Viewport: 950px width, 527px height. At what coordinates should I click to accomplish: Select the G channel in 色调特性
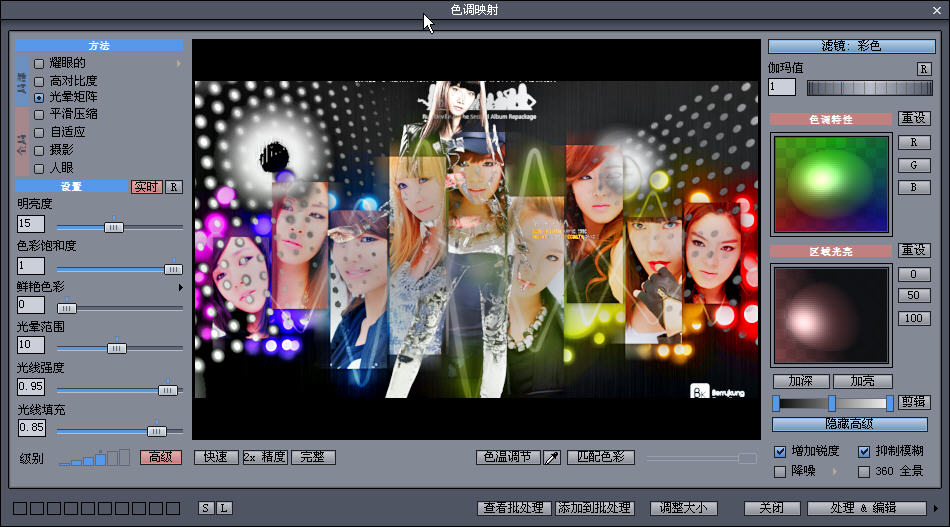914,165
